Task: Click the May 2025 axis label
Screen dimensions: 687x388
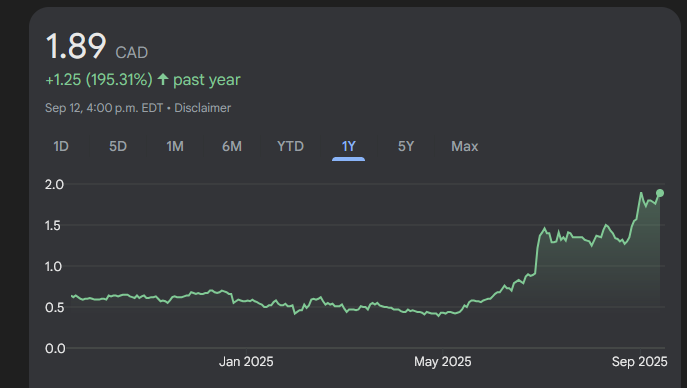Action: pos(443,361)
